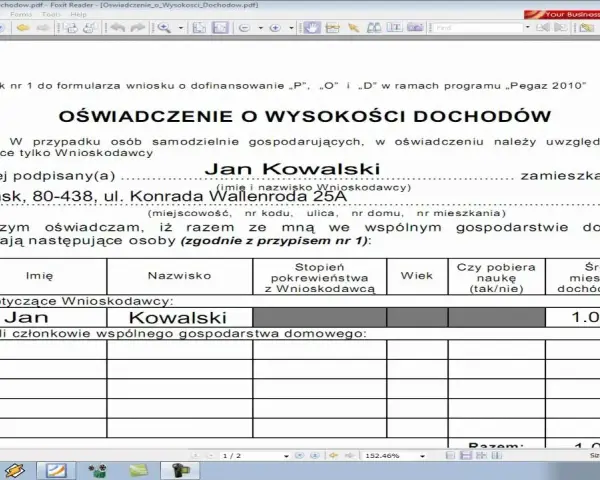Click the address field with Konrada Wallenroda 25A
This screenshot has width=600, height=480.
(x=173, y=196)
